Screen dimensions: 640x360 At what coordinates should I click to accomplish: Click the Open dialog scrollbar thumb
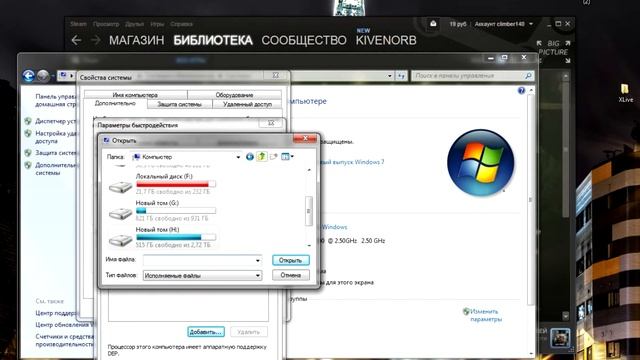pos(309,211)
